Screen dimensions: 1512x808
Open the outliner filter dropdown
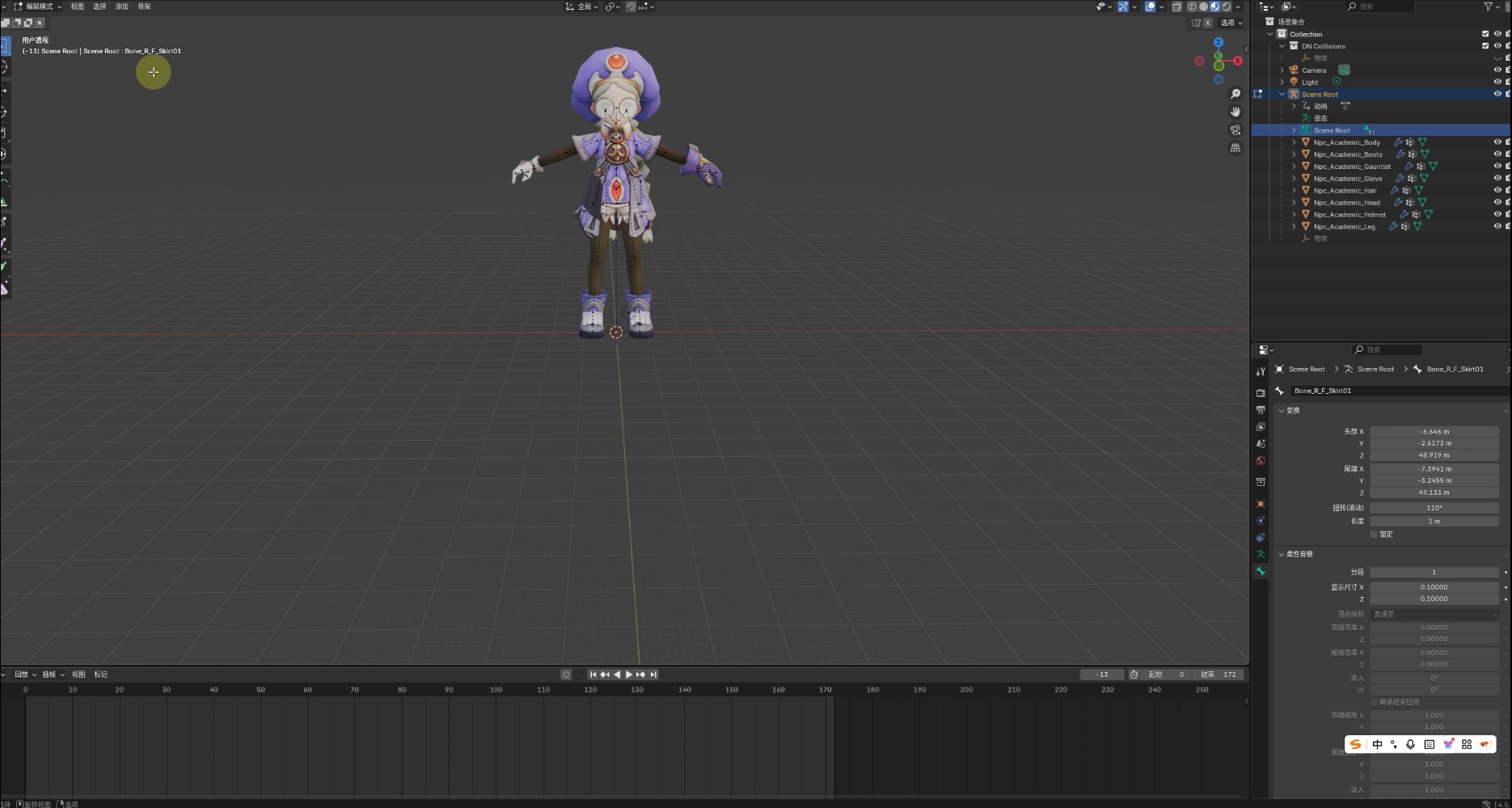(x=1491, y=6)
